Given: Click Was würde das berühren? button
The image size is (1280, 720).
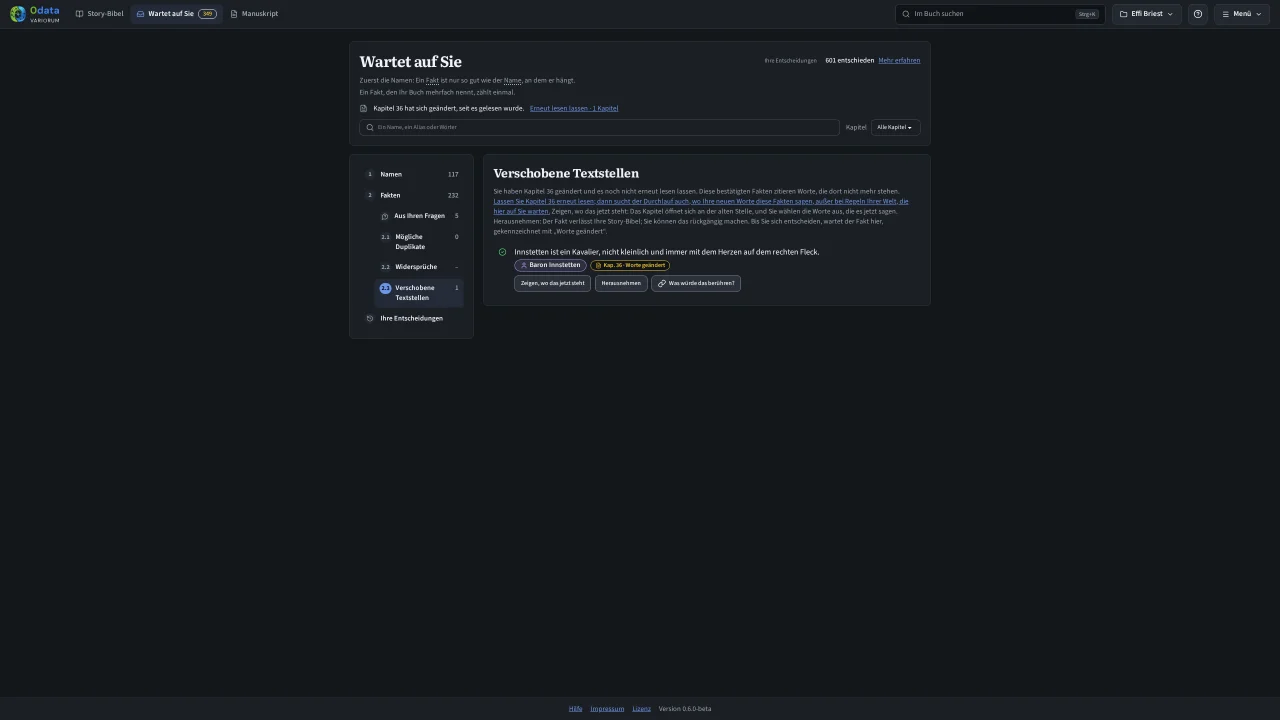Looking at the screenshot, I should tap(696, 283).
